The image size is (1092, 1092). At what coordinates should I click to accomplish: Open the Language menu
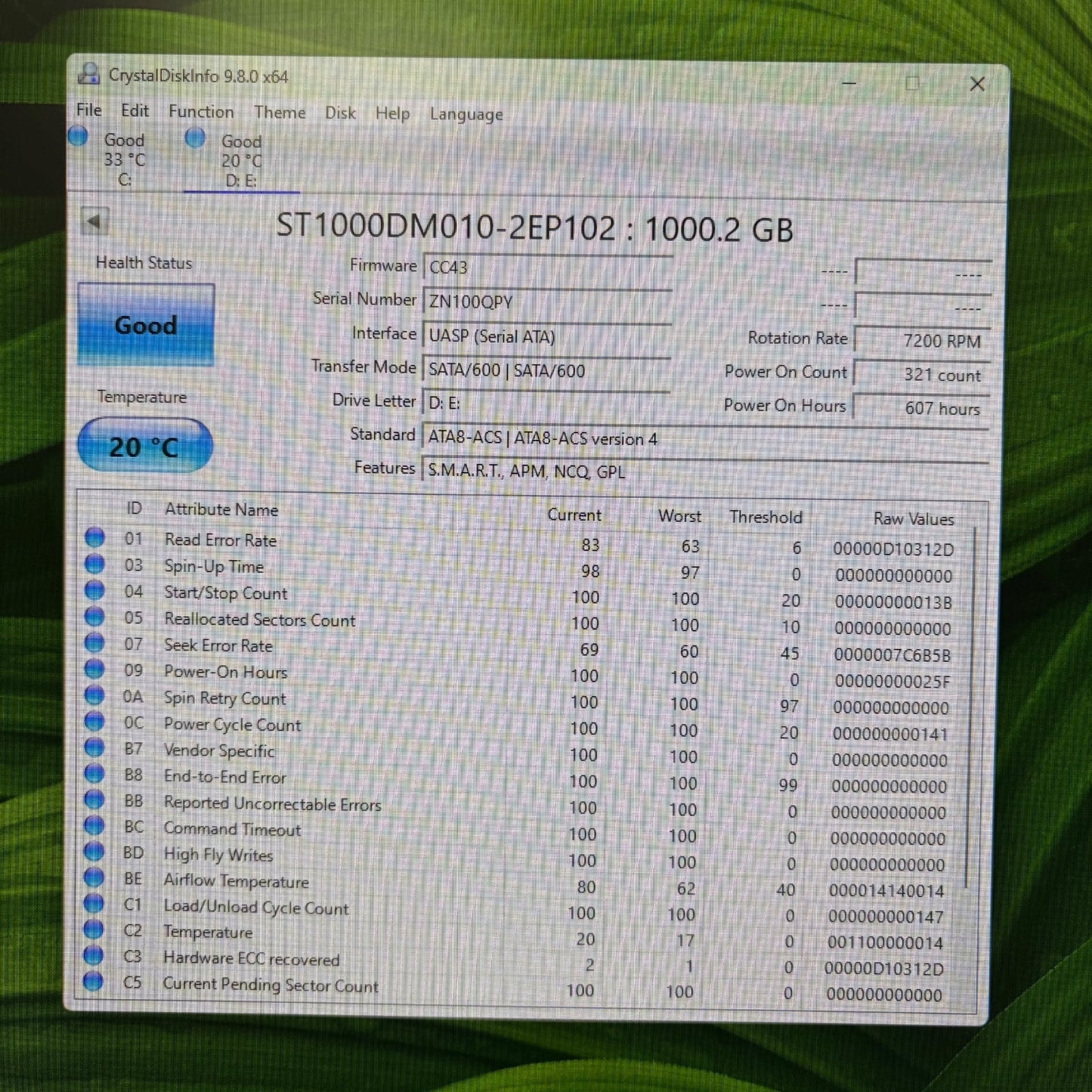(466, 114)
